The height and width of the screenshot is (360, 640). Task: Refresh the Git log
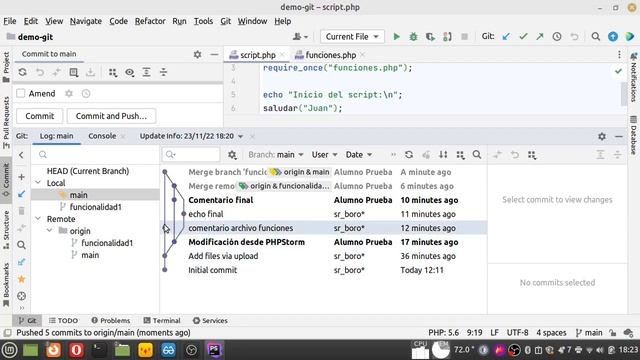(x=409, y=155)
